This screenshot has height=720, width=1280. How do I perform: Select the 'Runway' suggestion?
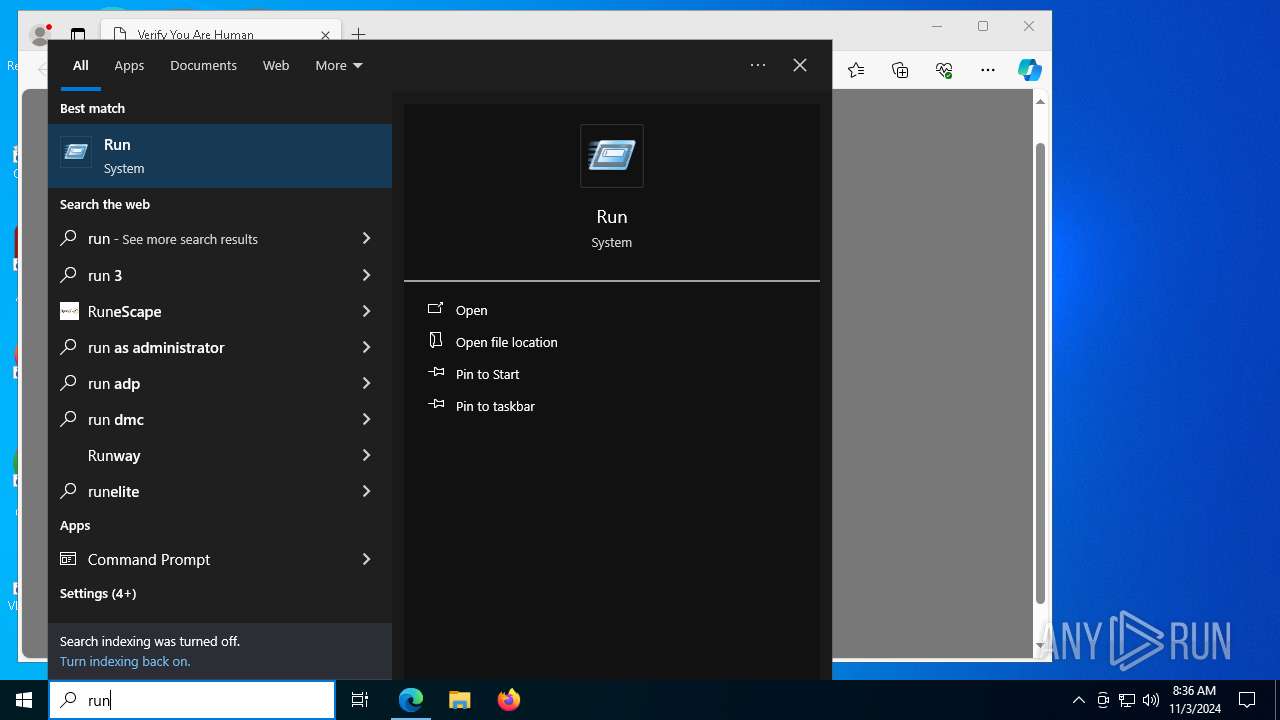(220, 455)
